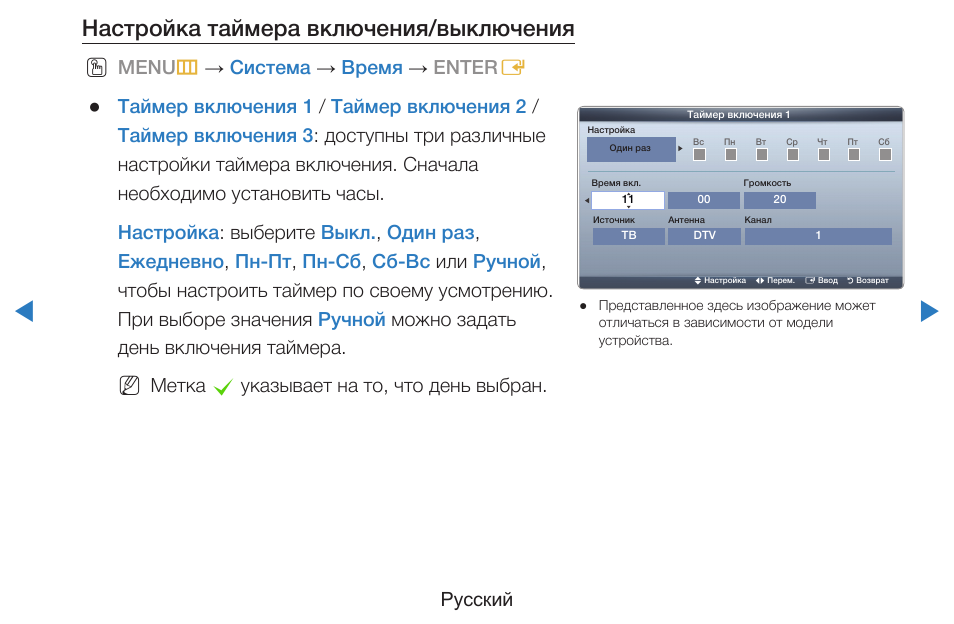Click the Возврат return icon
This screenshot has width=954, height=624.
852,281
